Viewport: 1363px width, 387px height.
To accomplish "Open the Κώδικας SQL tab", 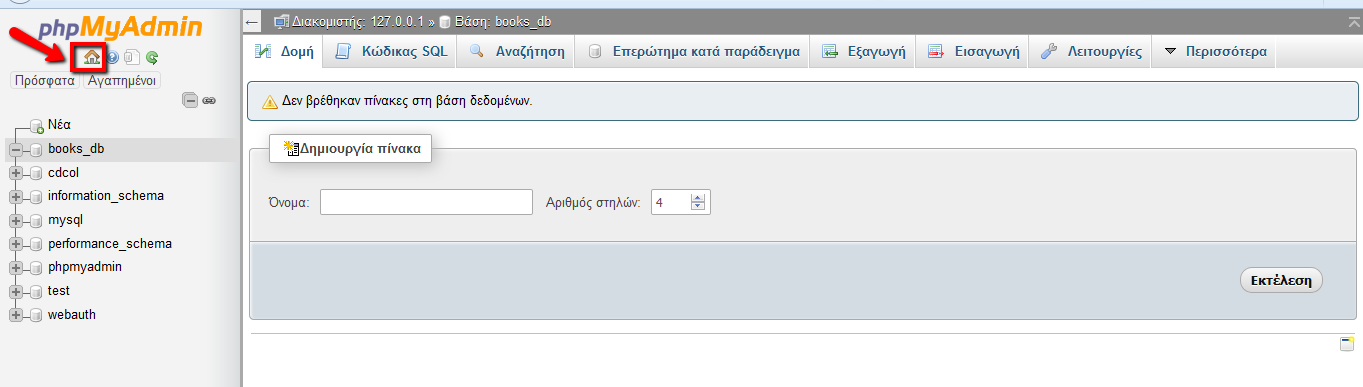I will 390,52.
